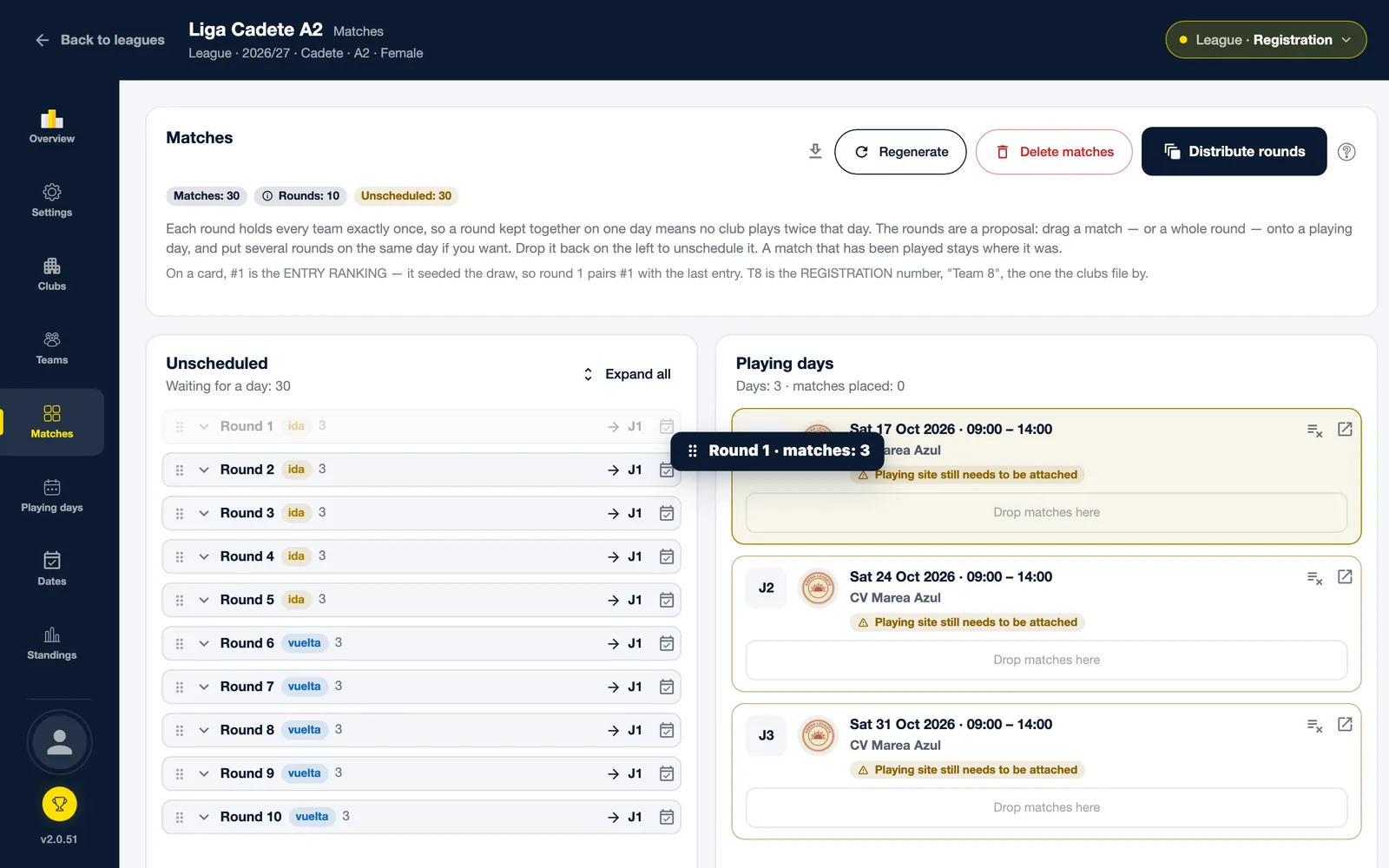This screenshot has height=868, width=1389.
Task: Clear matches icon on Sat 31 Oct day
Action: pos(1315,725)
